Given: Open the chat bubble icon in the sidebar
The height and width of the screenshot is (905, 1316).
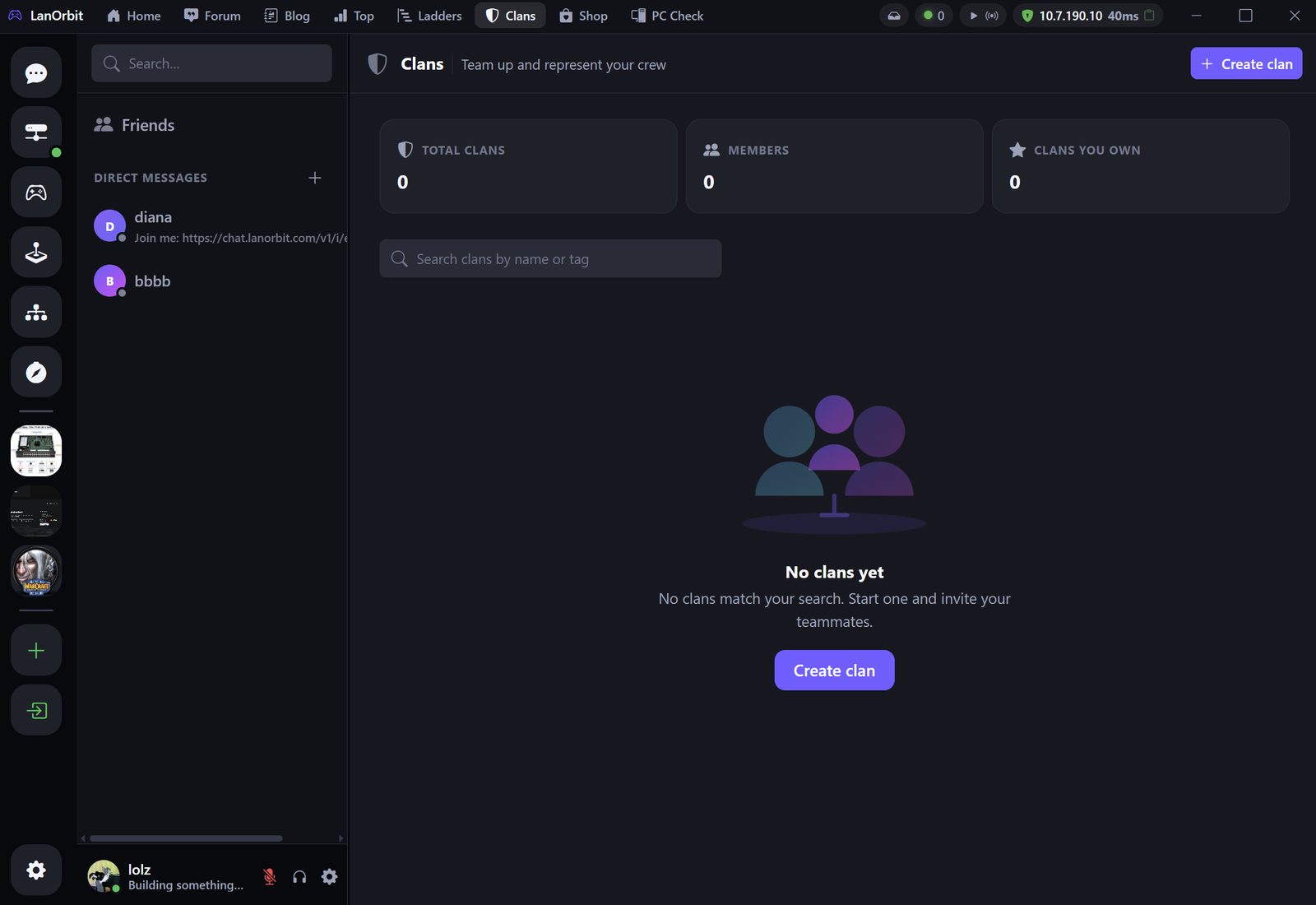Looking at the screenshot, I should pos(36,72).
